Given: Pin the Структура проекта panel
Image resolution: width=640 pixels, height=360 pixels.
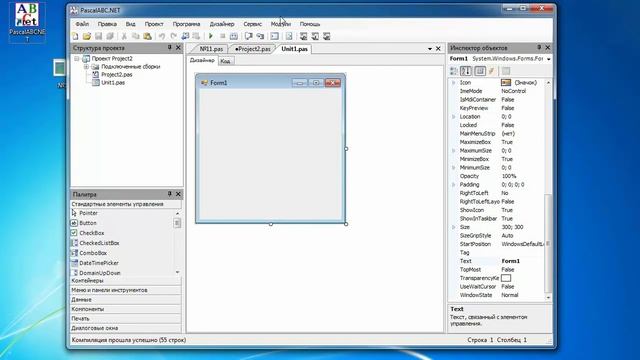Looking at the screenshot, I should coord(169,48).
